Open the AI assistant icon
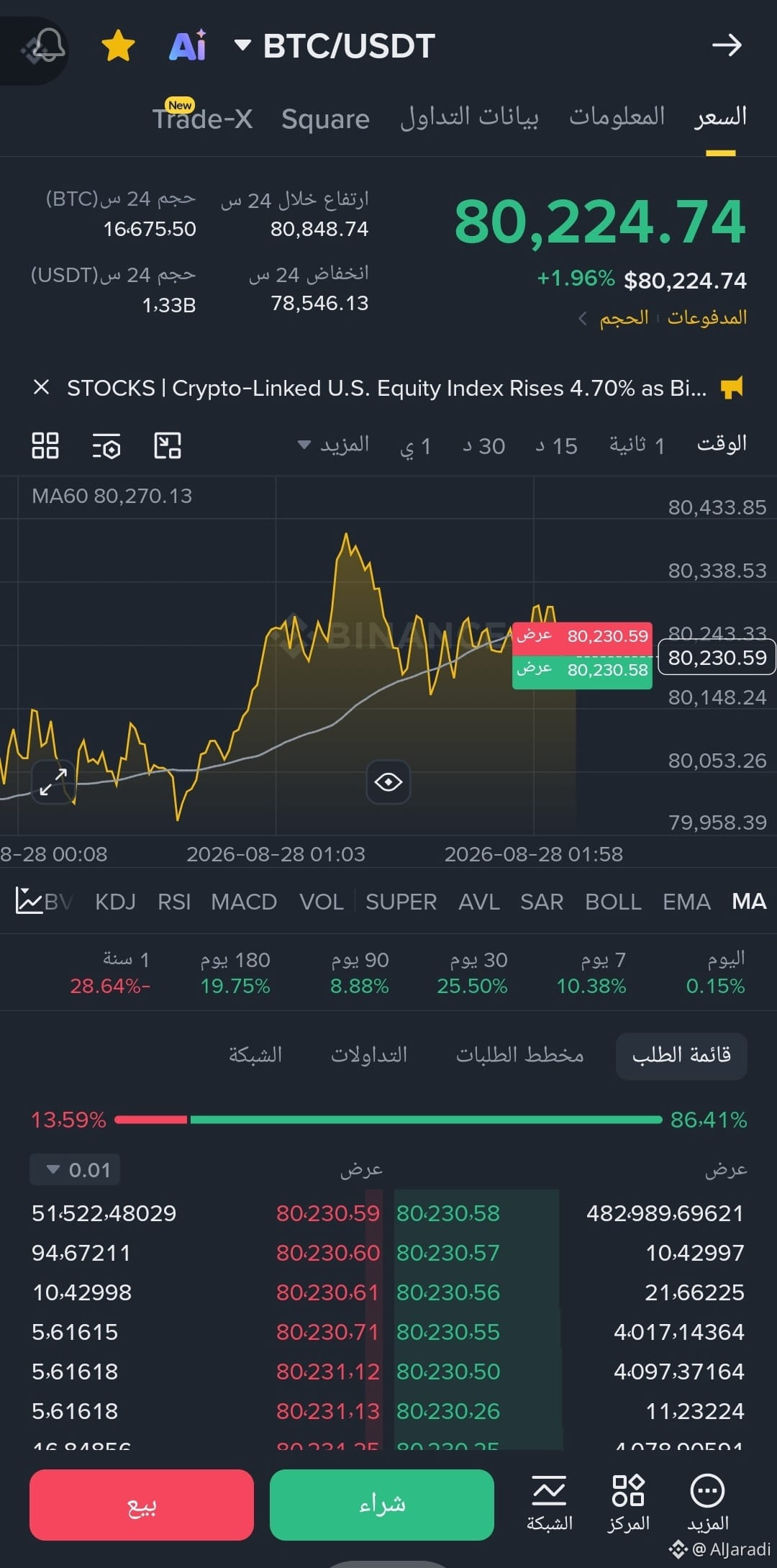Image resolution: width=777 pixels, height=1568 pixels. pos(188,46)
